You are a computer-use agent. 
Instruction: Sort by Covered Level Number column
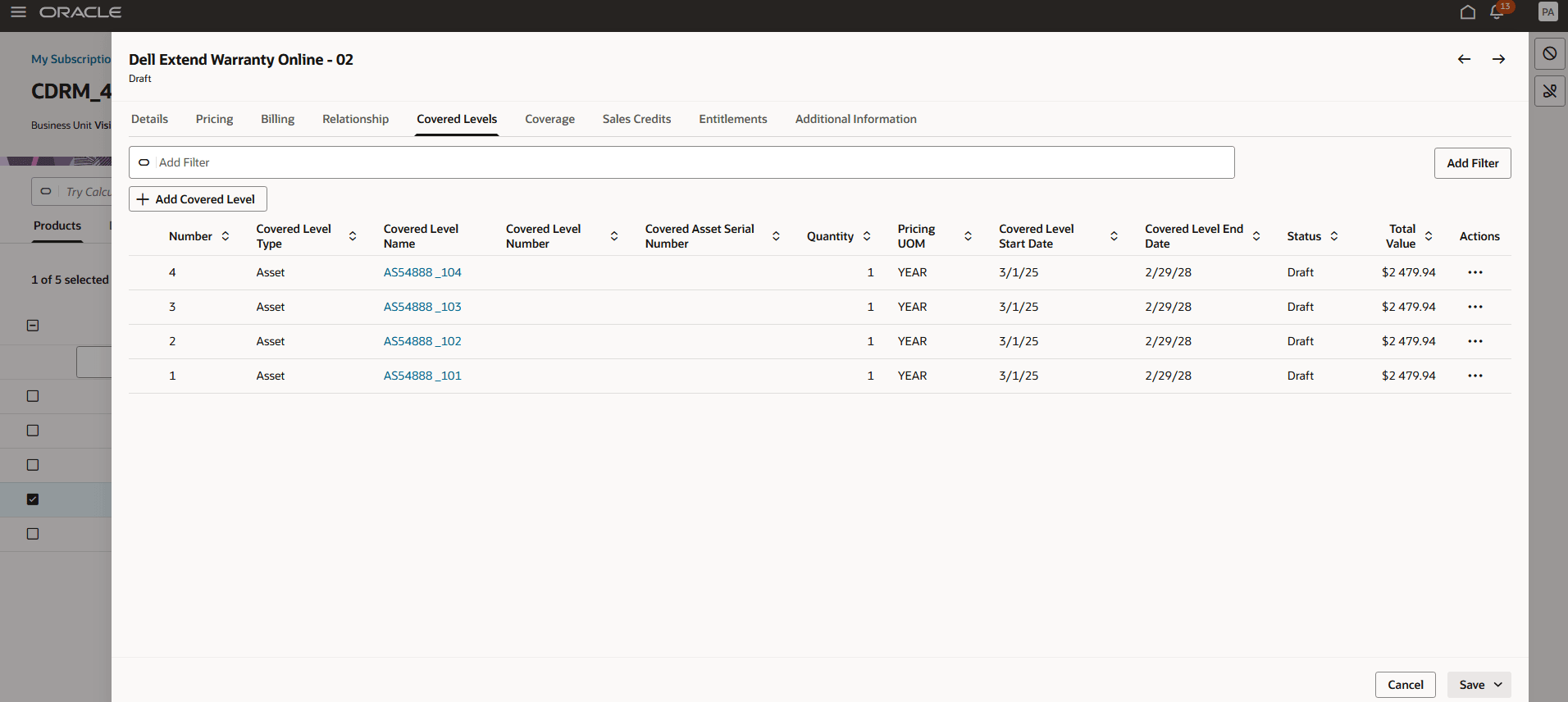point(614,236)
